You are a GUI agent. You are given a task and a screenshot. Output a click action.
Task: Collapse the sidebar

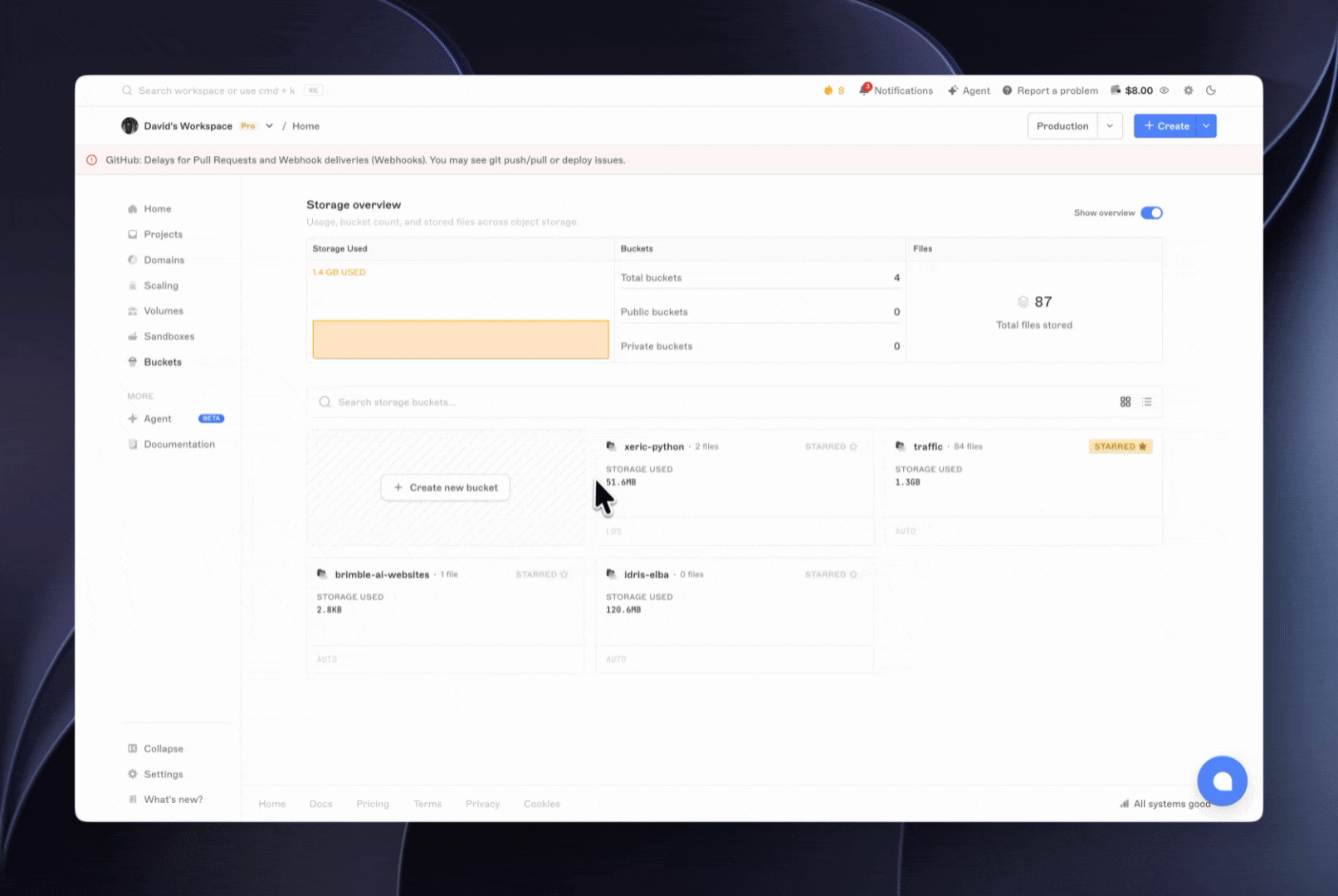[155, 748]
